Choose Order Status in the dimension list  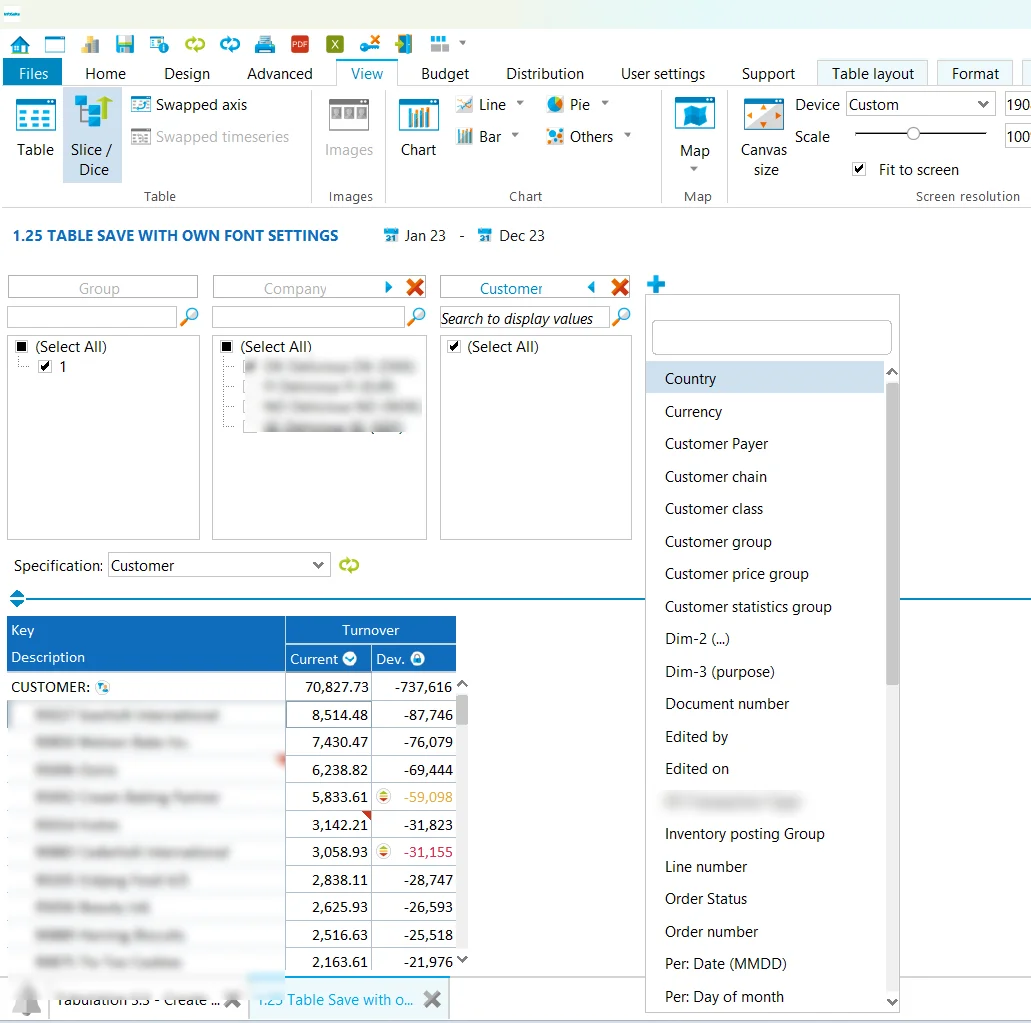[765, 899]
